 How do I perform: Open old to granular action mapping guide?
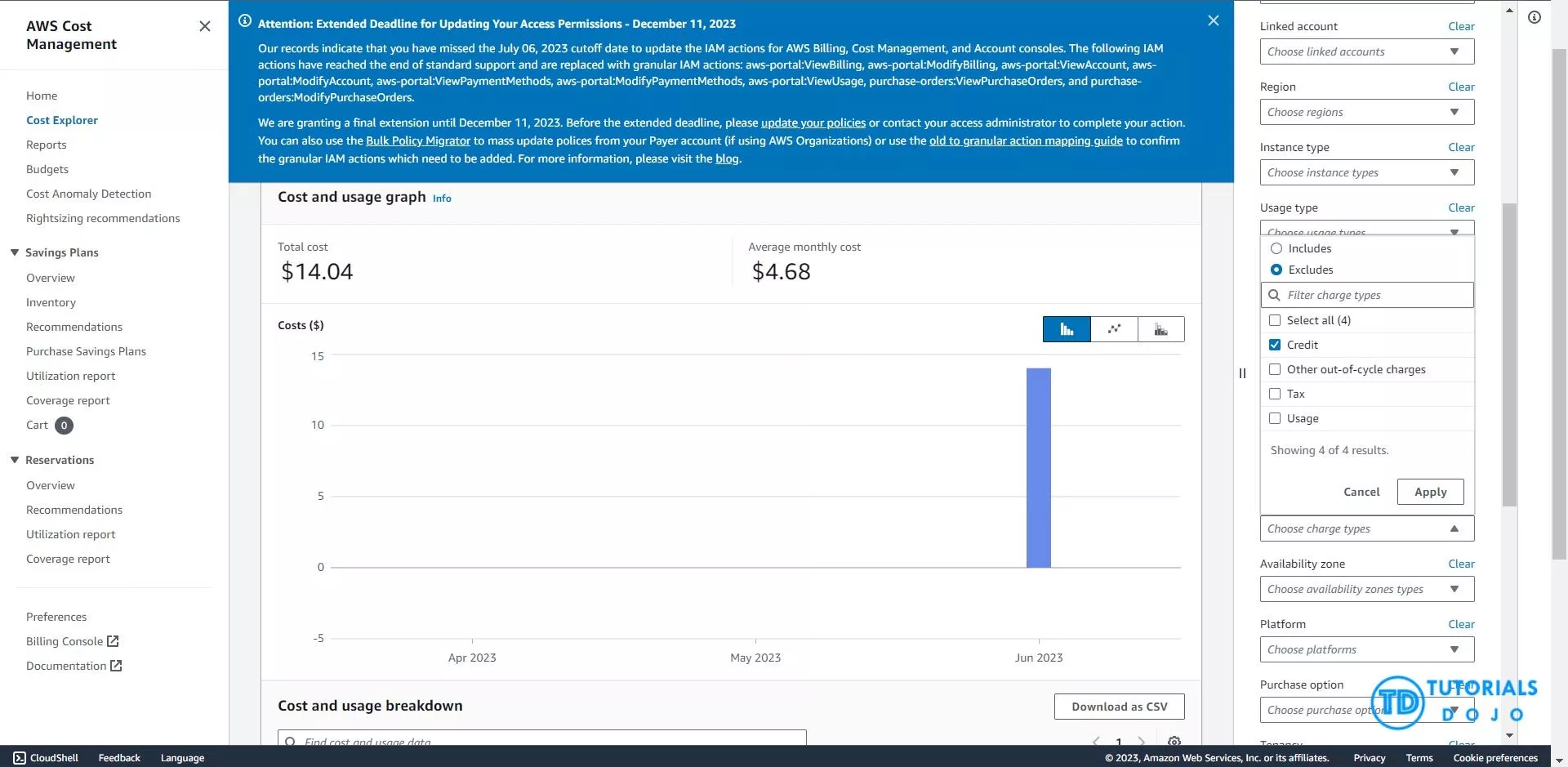(x=1026, y=140)
